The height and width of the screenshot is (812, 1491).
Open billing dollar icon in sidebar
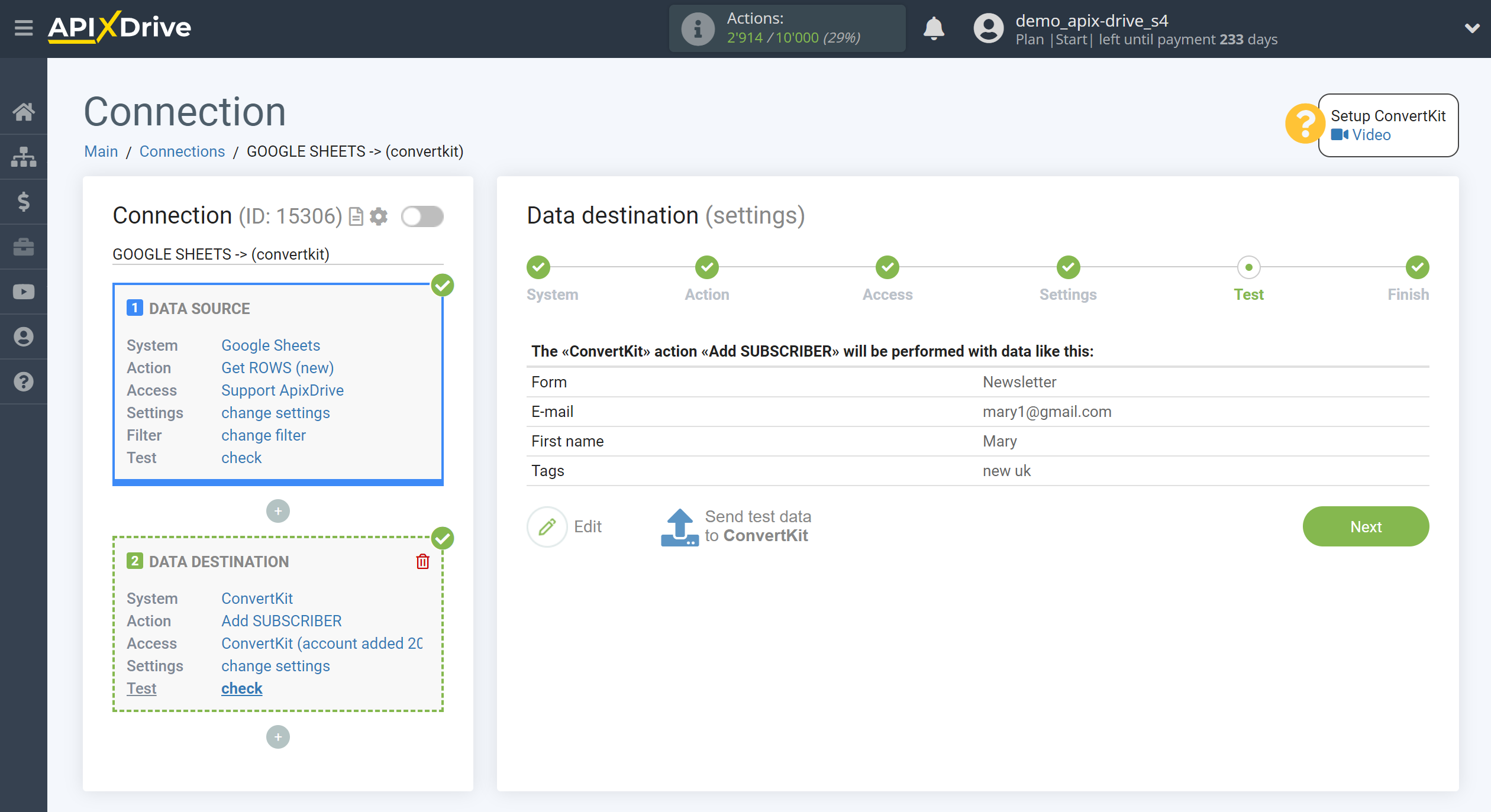click(24, 202)
